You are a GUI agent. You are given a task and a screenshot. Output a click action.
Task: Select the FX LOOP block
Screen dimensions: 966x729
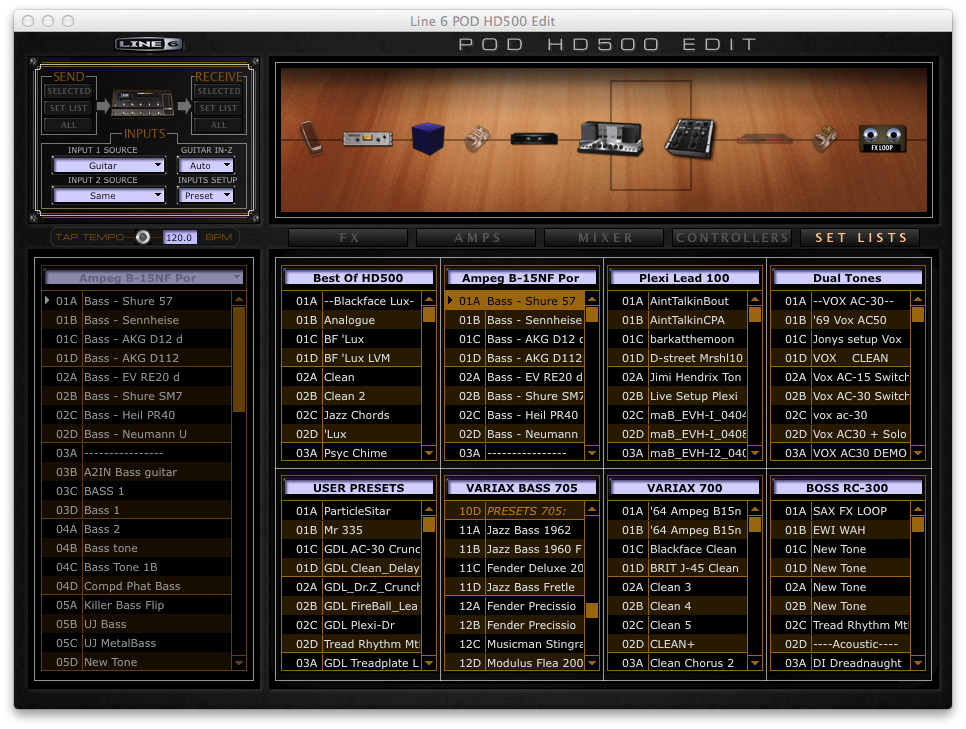pos(882,139)
